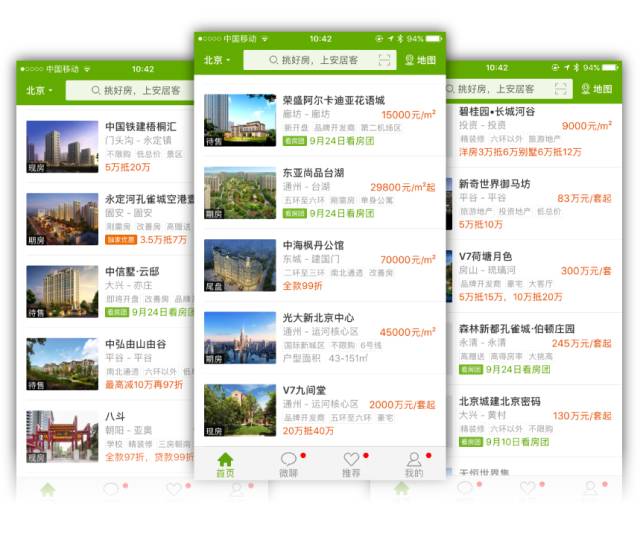Open the 荣盛阿尔卡迪亚花语城 listing thumbnail
640x543 pixels.
[240, 120]
